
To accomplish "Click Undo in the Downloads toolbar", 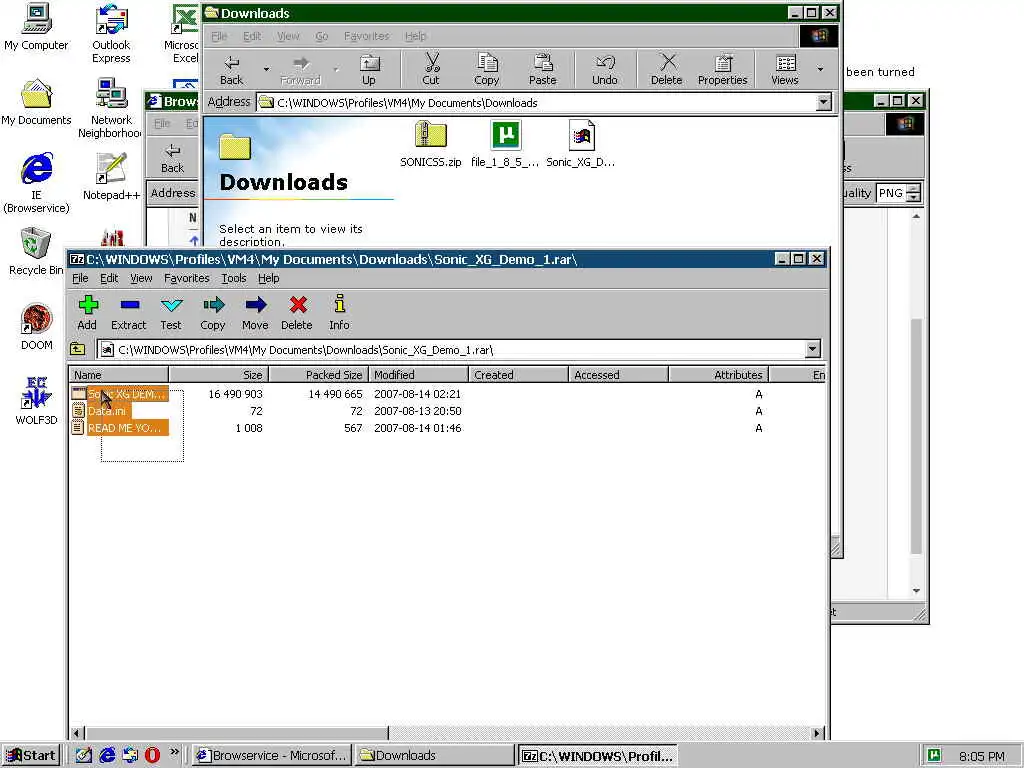I will (605, 70).
